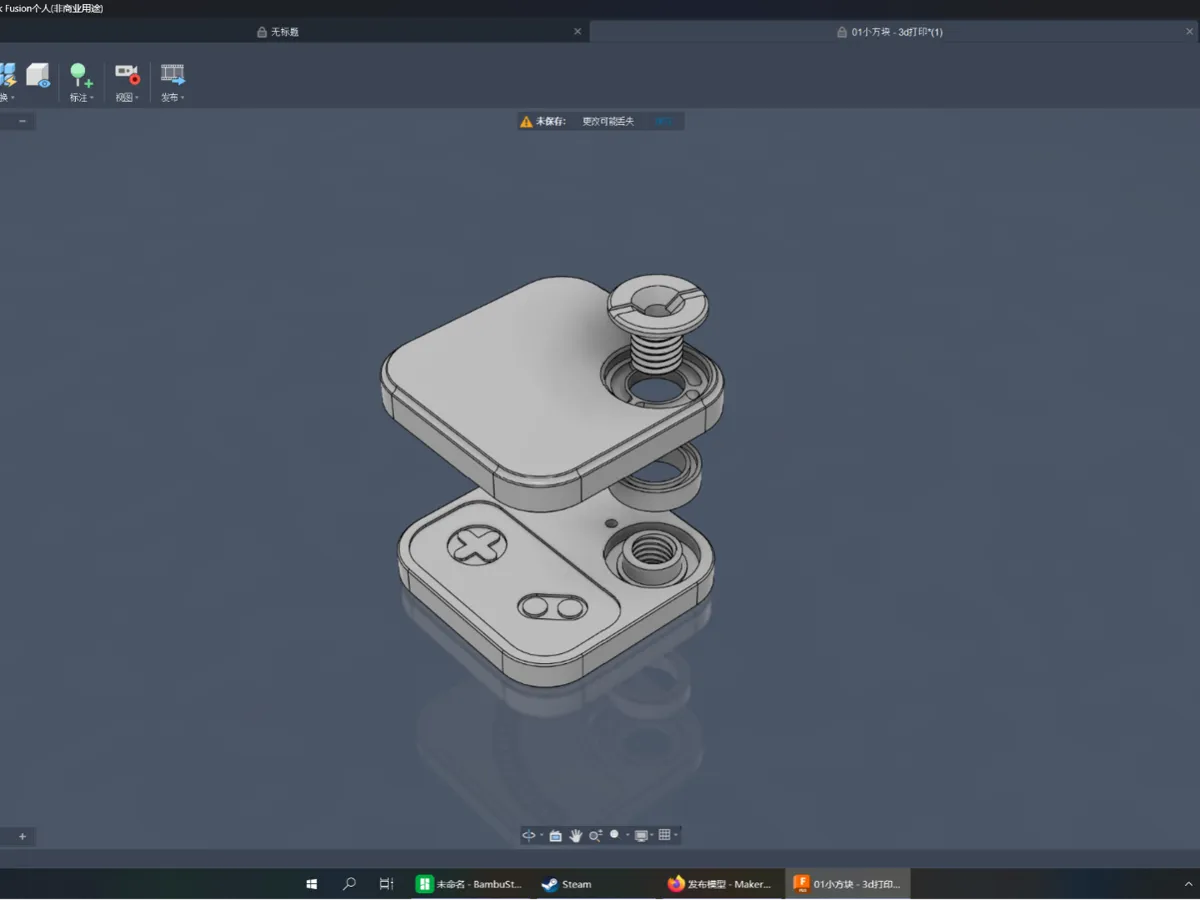The width and height of the screenshot is (1200, 900).
Task: Click the 更改可能丢失 warning text
Action: pyautogui.click(x=606, y=120)
